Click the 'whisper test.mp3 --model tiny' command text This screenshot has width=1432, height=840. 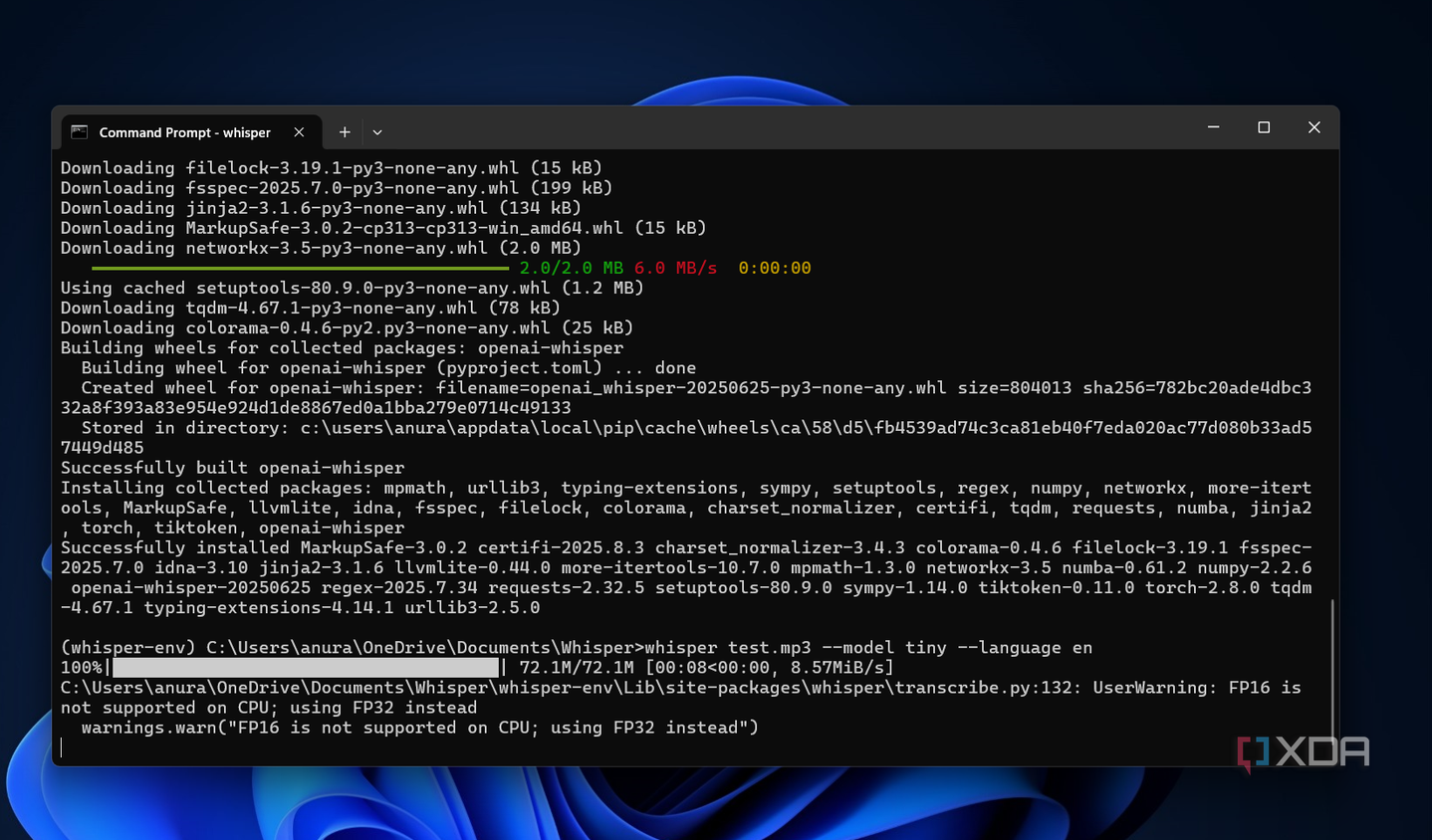click(x=796, y=648)
